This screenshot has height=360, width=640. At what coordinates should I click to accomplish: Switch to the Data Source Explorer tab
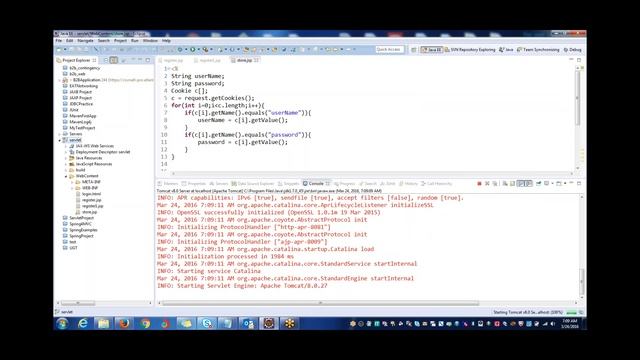pyautogui.click(x=253, y=184)
